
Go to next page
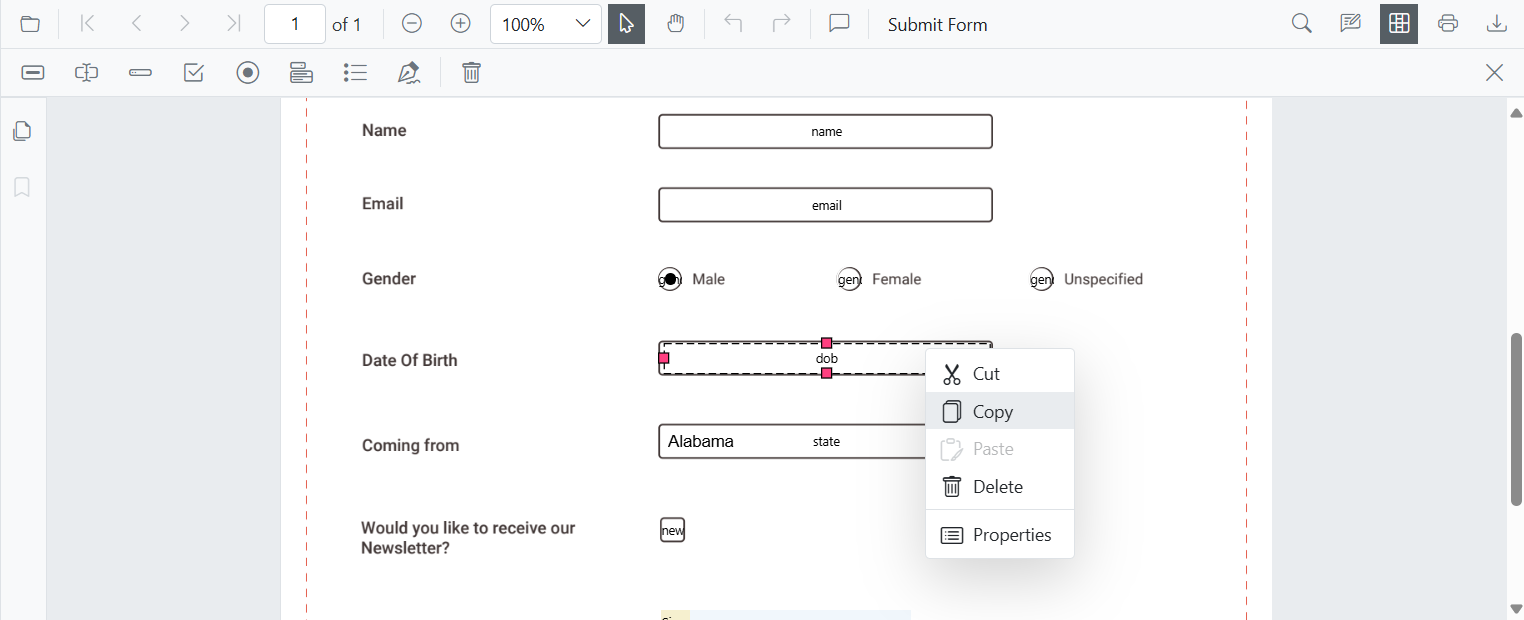[x=184, y=24]
